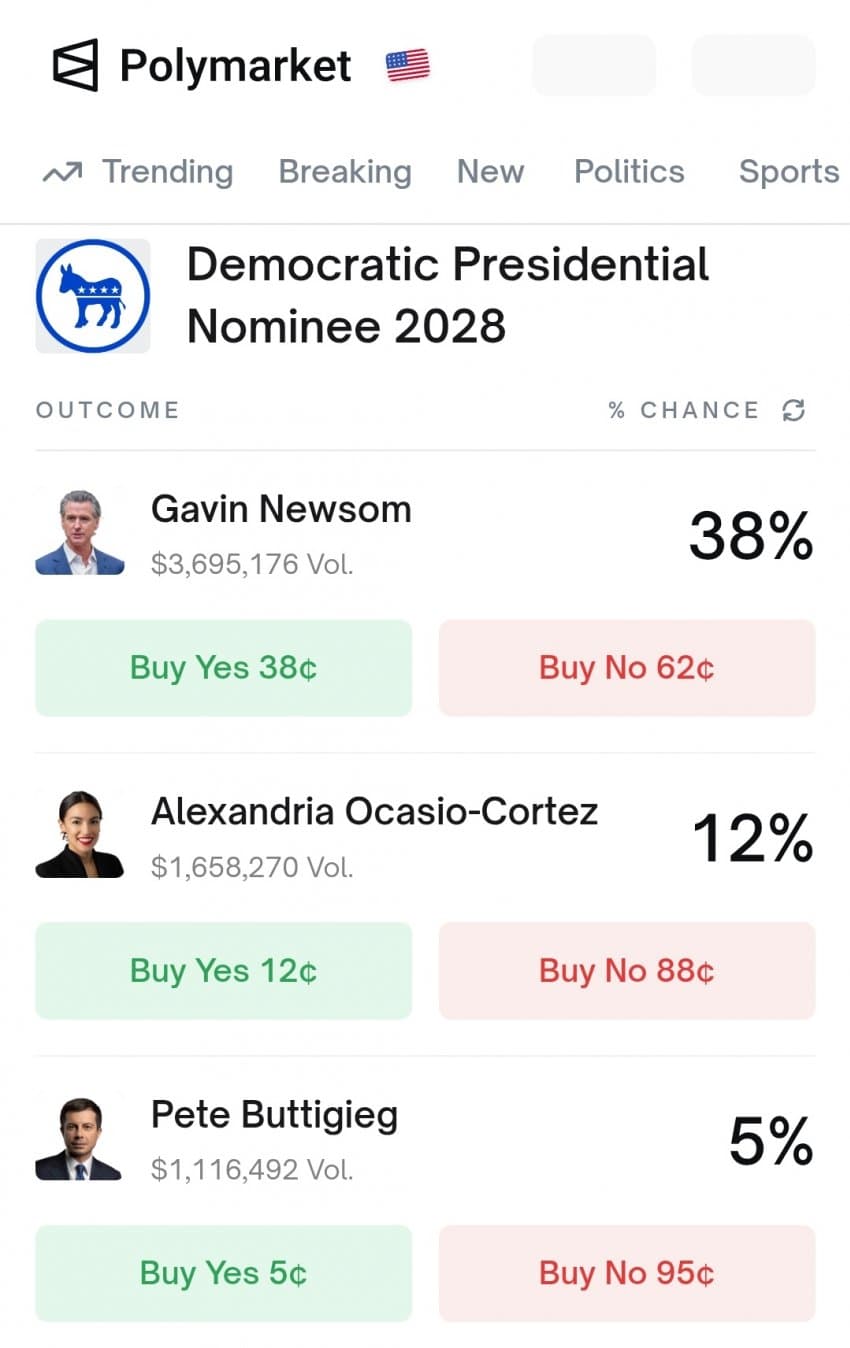850x1348 pixels.
Task: Click the Trending arrow icon
Action: click(62, 173)
